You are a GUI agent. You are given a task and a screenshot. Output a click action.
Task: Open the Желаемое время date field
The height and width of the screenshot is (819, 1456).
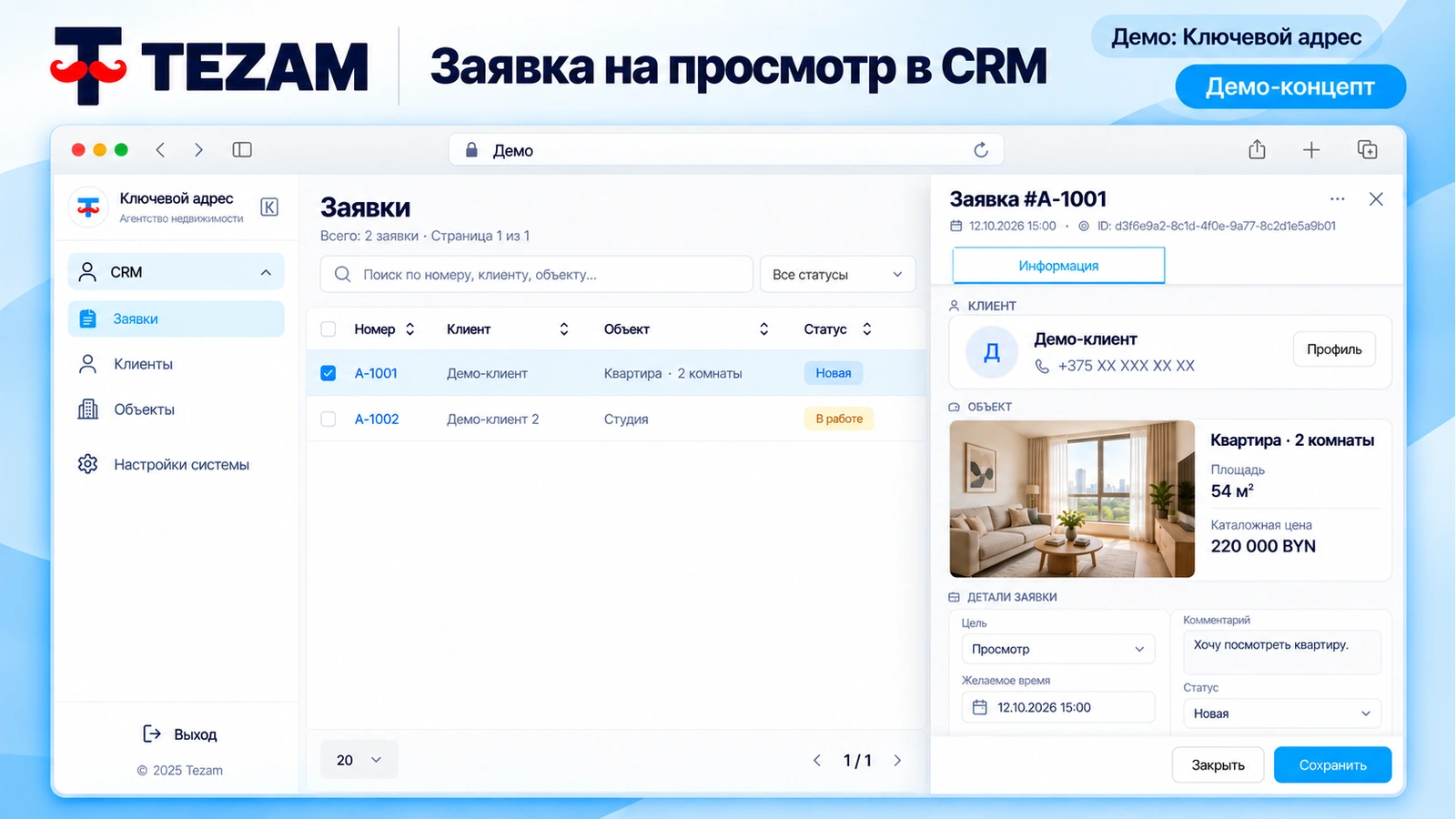[x=1057, y=707]
